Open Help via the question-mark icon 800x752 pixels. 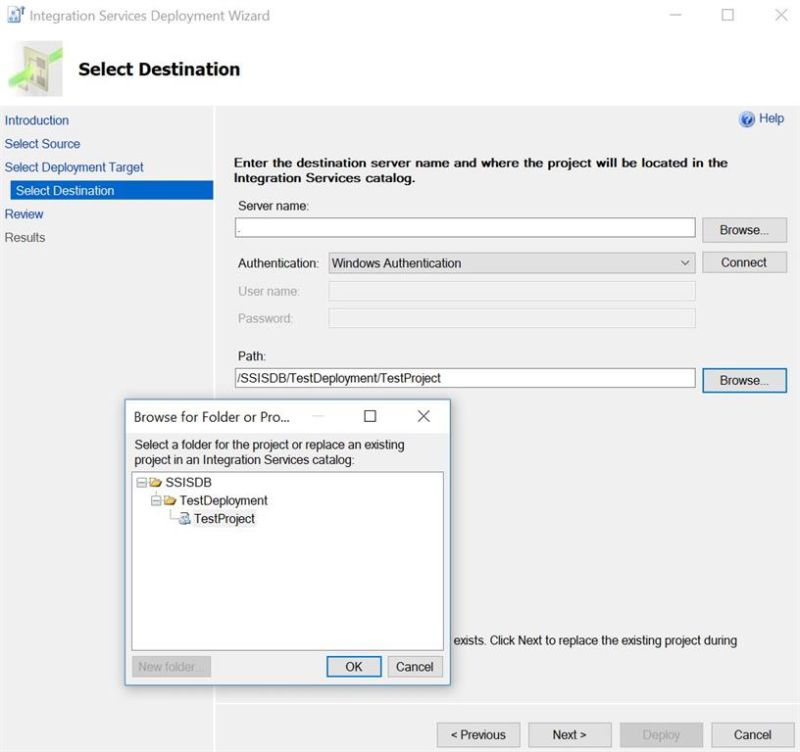point(748,118)
